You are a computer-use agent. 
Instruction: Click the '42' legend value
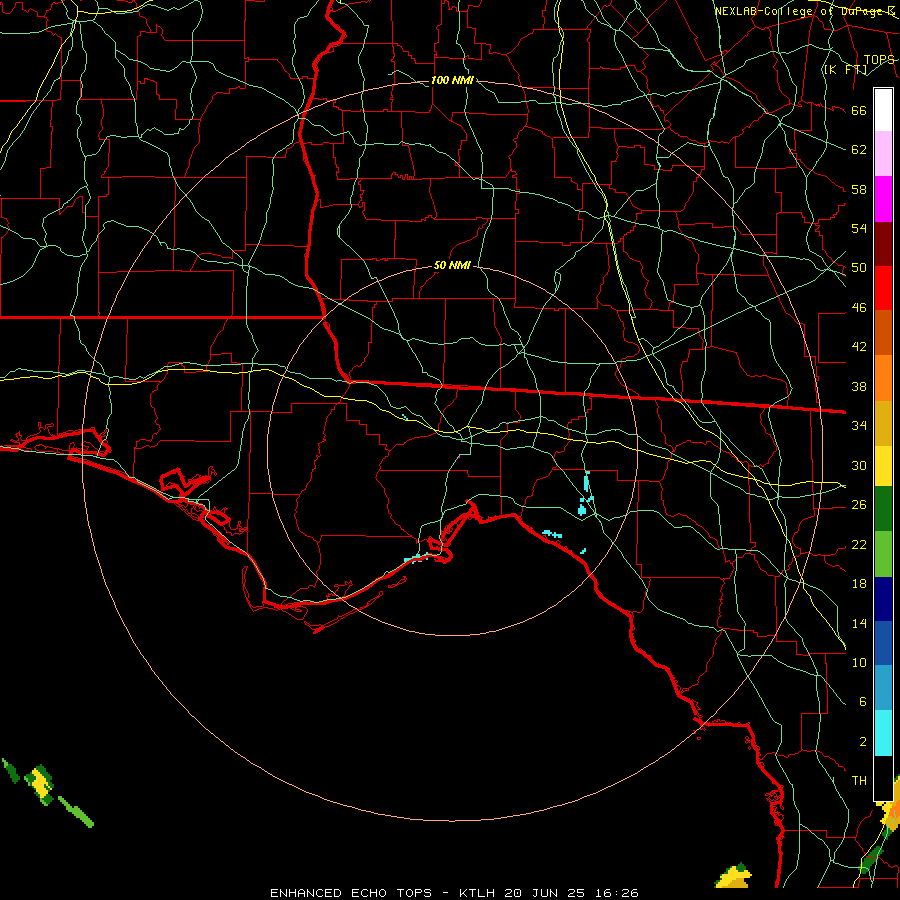coord(859,347)
